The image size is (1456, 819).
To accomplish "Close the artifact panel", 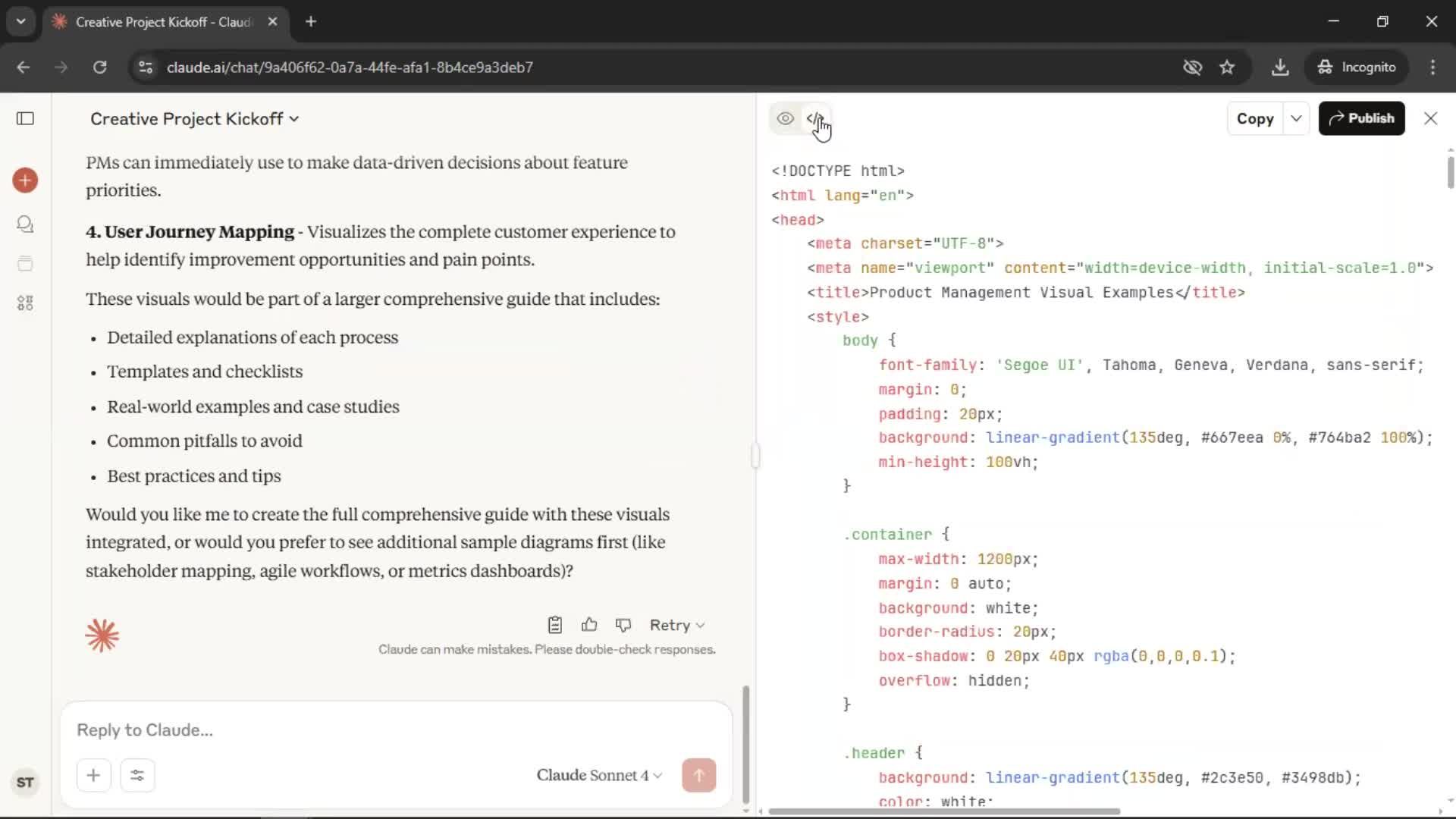I will [1430, 118].
